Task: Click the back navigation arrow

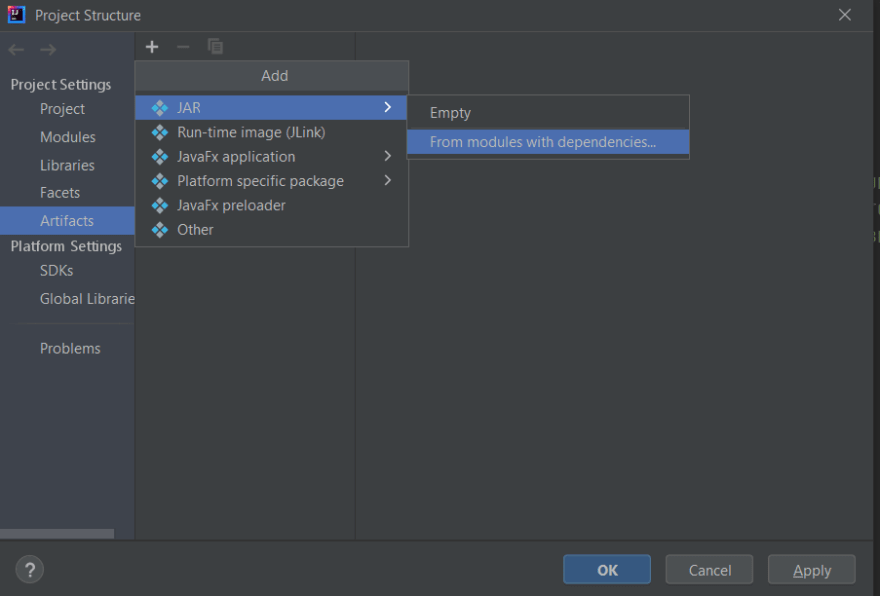Action: pos(16,50)
